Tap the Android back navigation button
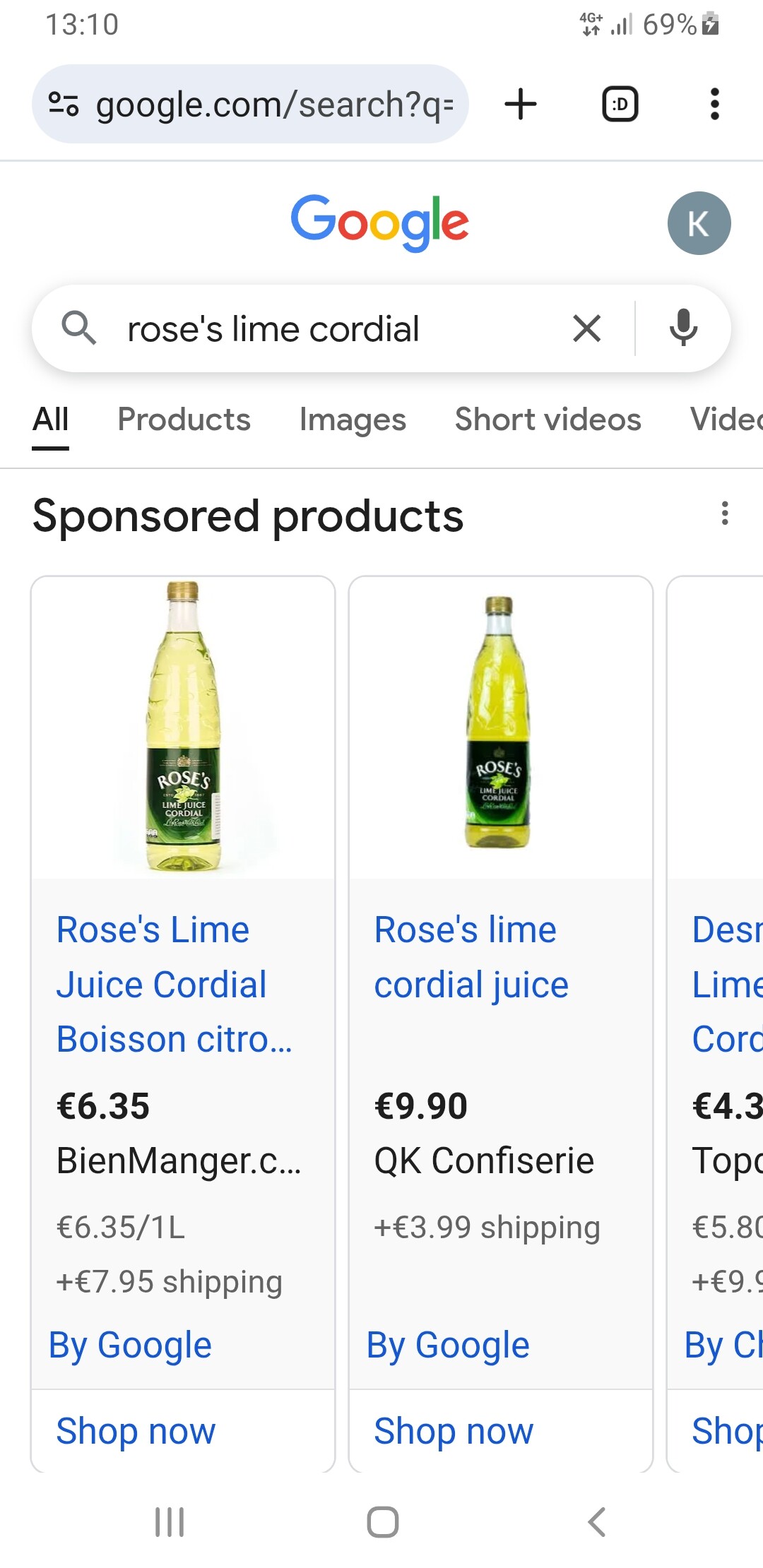 tap(597, 1521)
